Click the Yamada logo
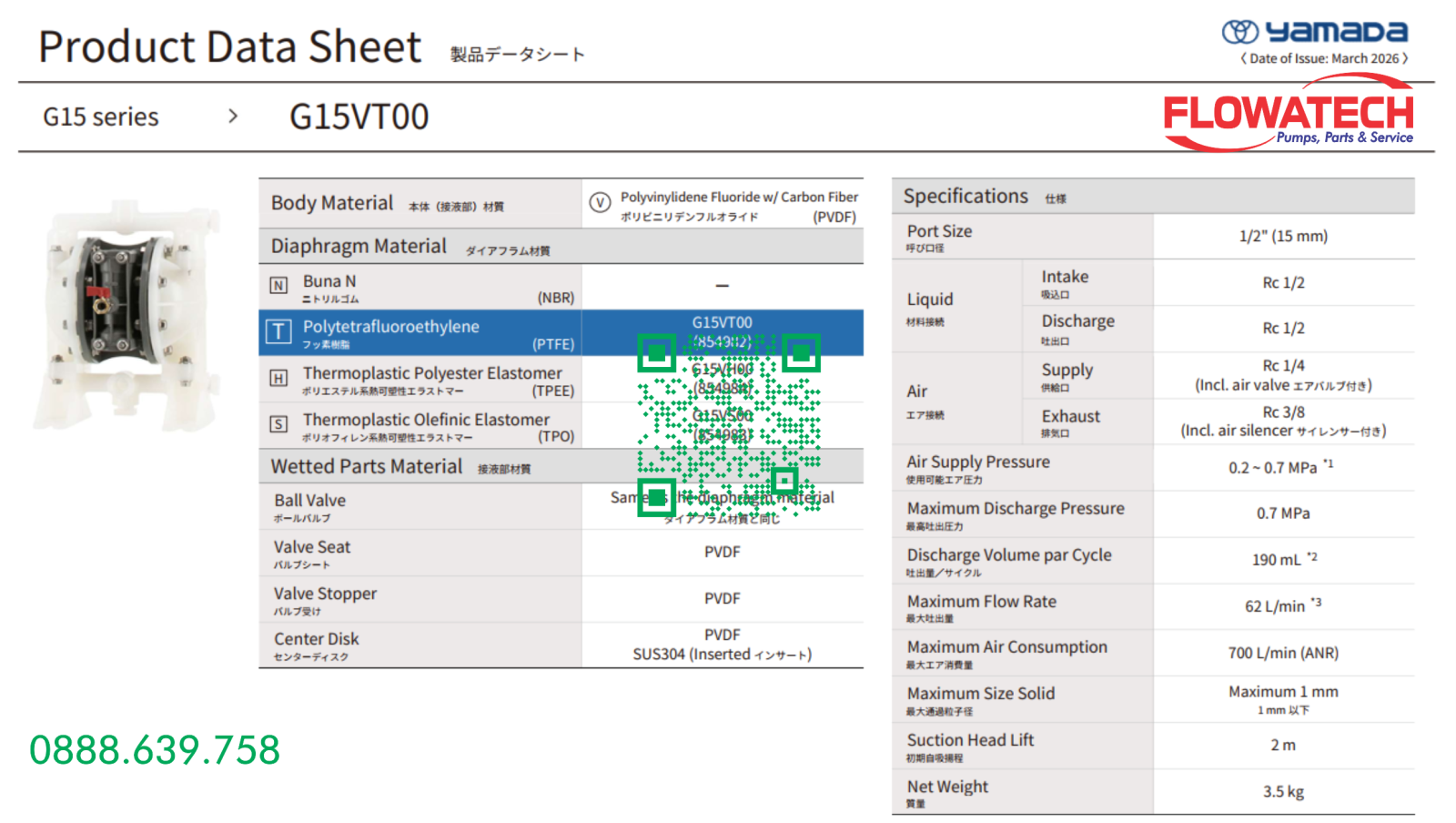Viewport: 1456px width, 823px height. click(1315, 32)
